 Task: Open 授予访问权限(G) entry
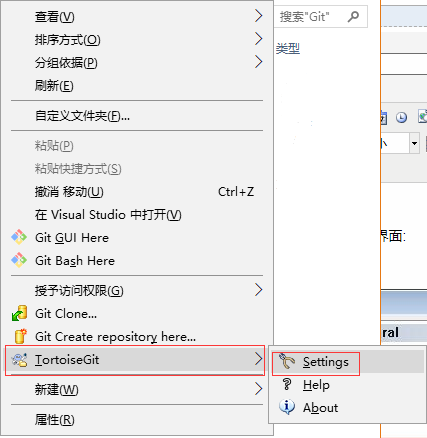tap(137, 290)
